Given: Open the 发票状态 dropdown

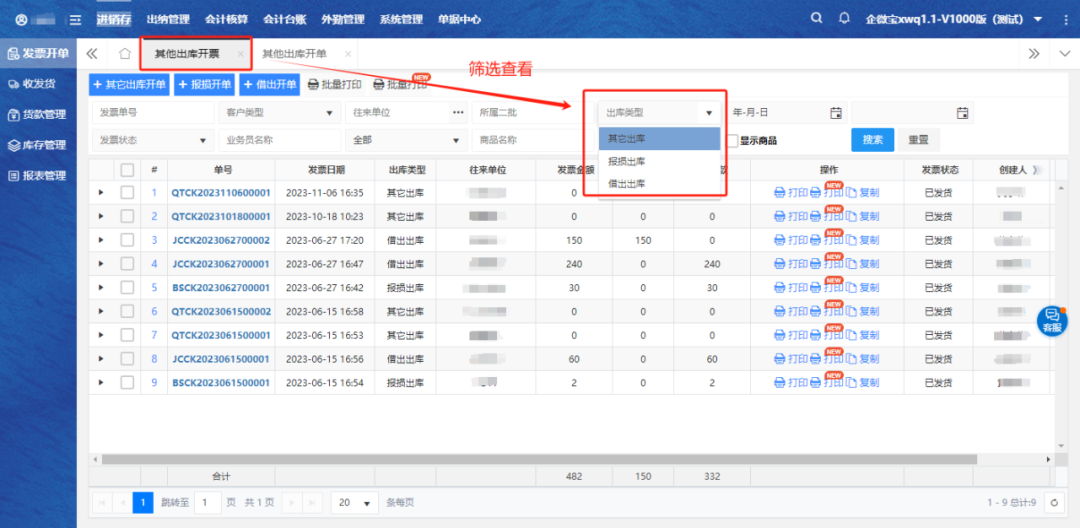Looking at the screenshot, I should coord(152,140).
